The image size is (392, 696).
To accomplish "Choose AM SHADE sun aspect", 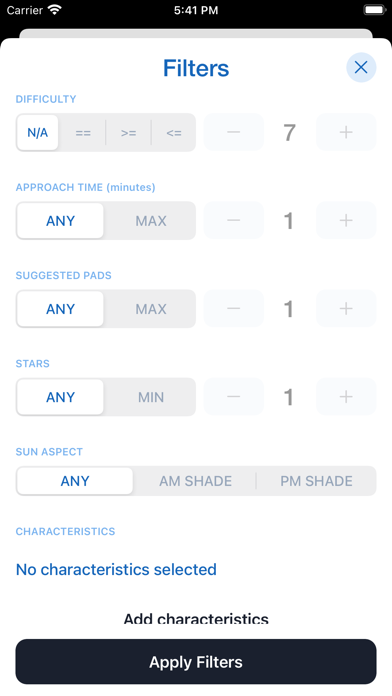I will pos(195,481).
